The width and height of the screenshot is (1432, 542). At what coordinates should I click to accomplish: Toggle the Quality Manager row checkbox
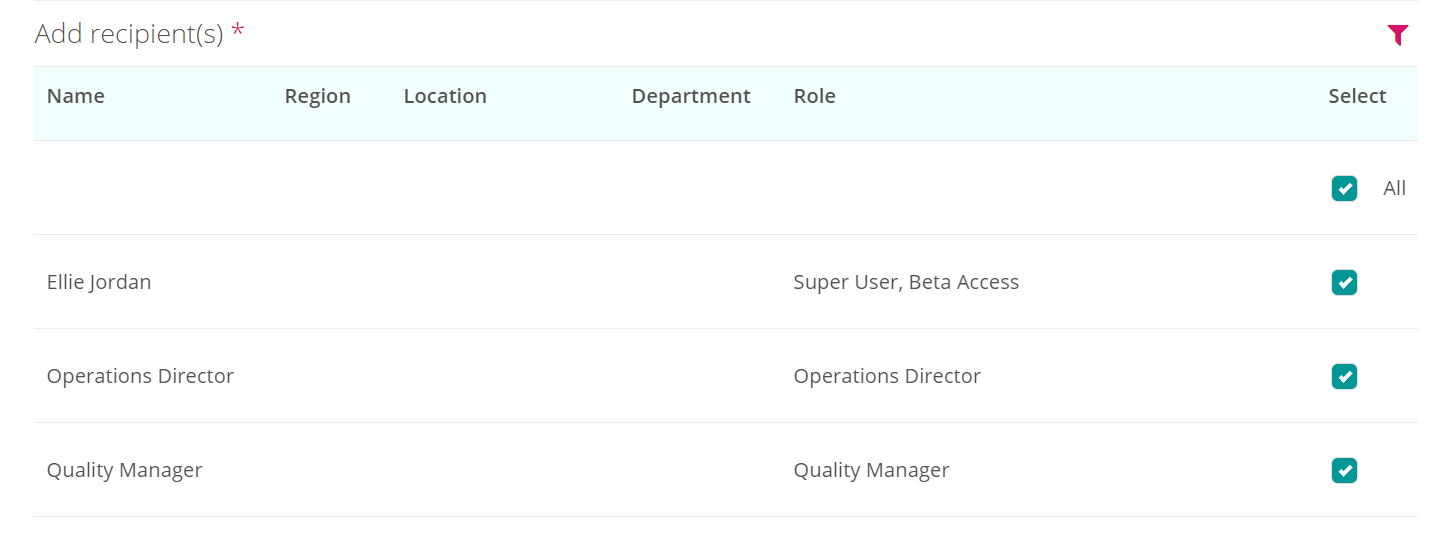pos(1344,470)
